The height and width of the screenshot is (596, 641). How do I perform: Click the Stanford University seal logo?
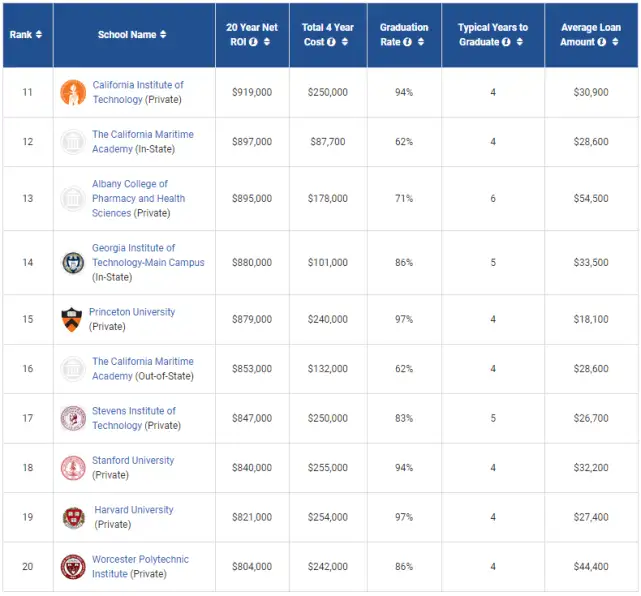[73, 468]
